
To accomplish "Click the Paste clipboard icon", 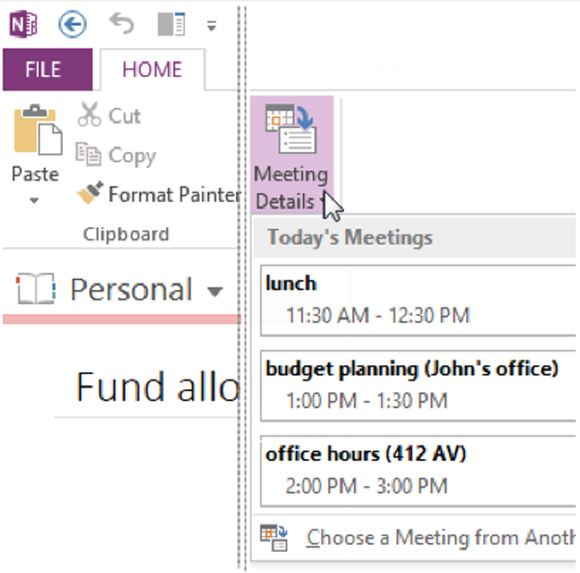I will click(x=37, y=129).
